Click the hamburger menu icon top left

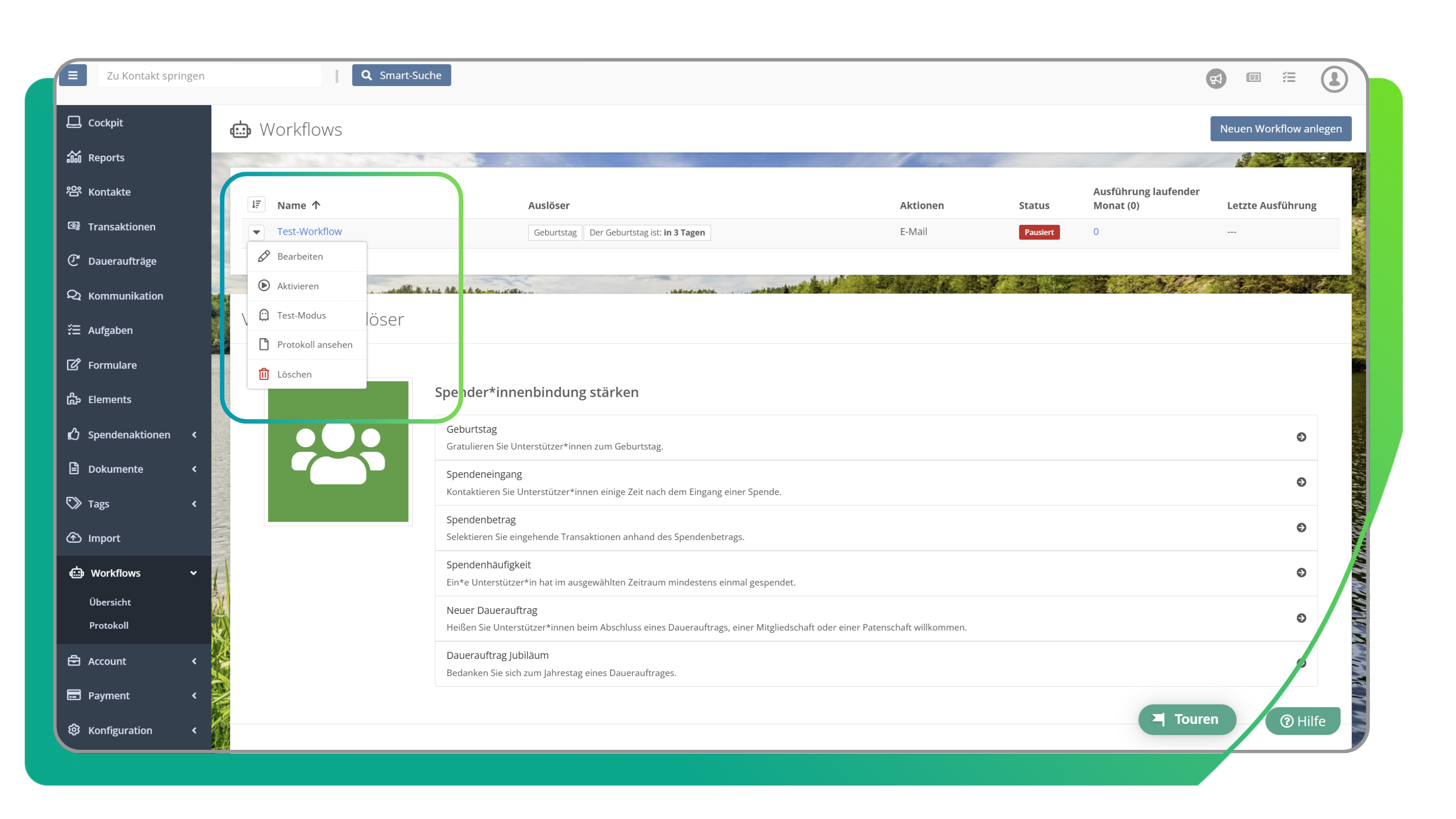coord(72,75)
